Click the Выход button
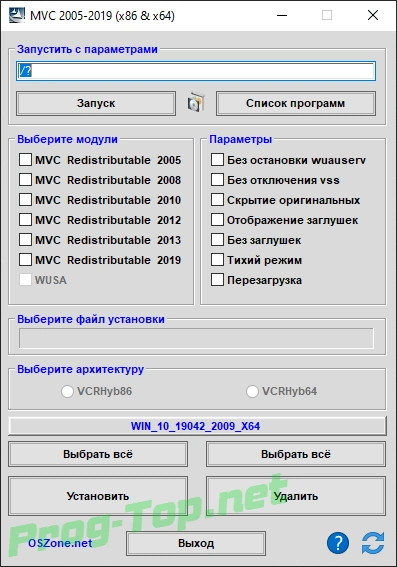The image size is (397, 567). (196, 543)
